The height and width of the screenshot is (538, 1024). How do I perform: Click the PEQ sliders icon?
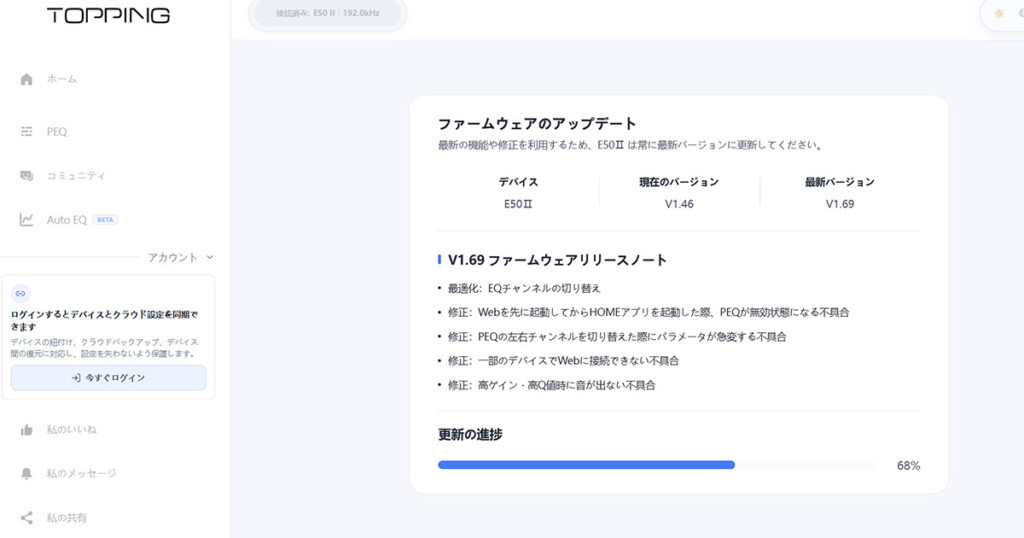pyautogui.click(x=26, y=131)
